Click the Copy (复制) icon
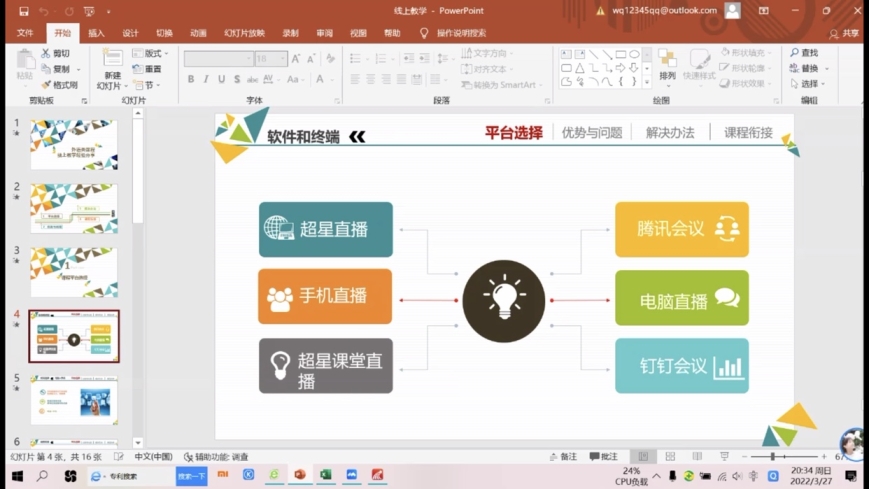The image size is (869, 489). [46, 69]
